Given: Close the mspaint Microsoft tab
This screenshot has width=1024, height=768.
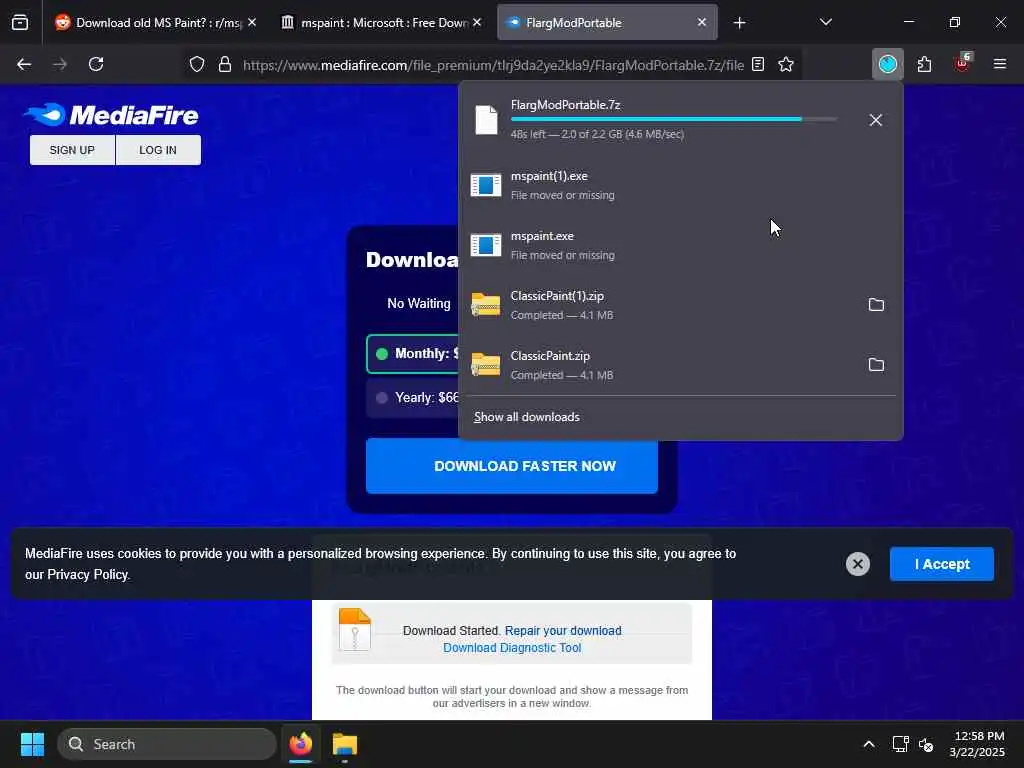Looking at the screenshot, I should click(477, 22).
